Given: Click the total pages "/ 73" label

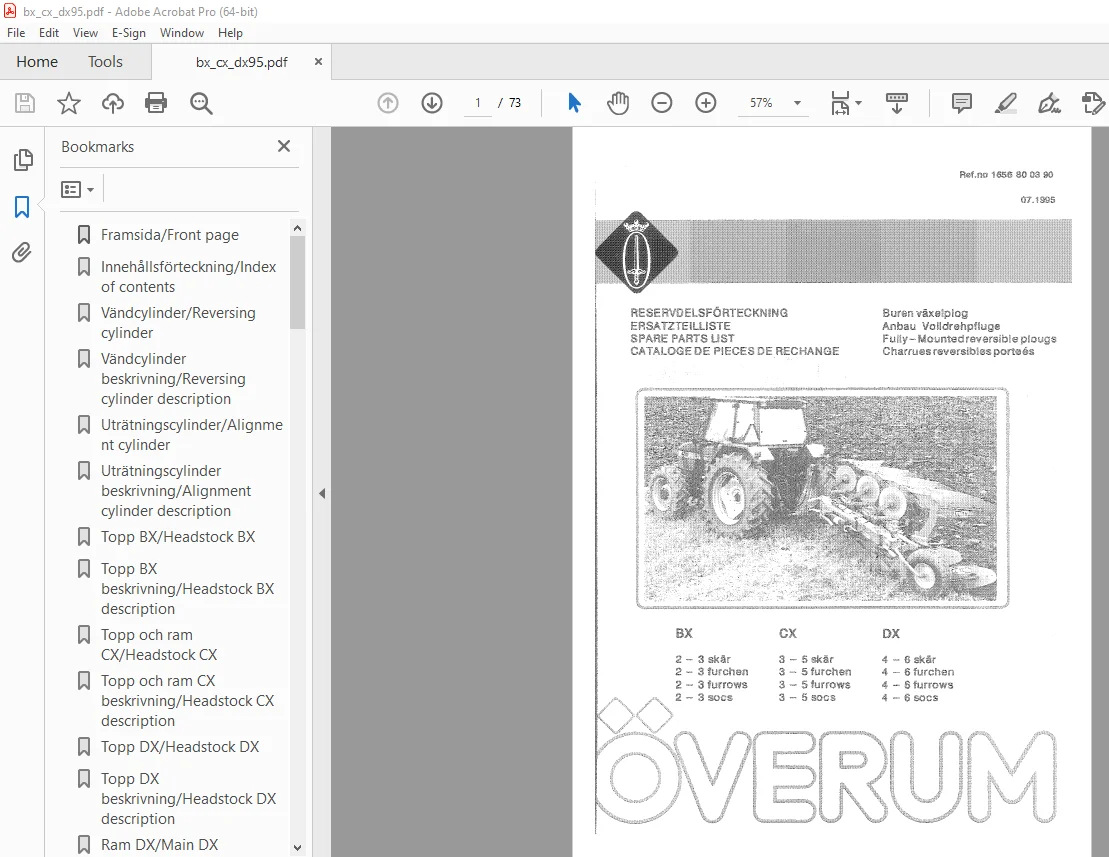Looking at the screenshot, I should 509,103.
